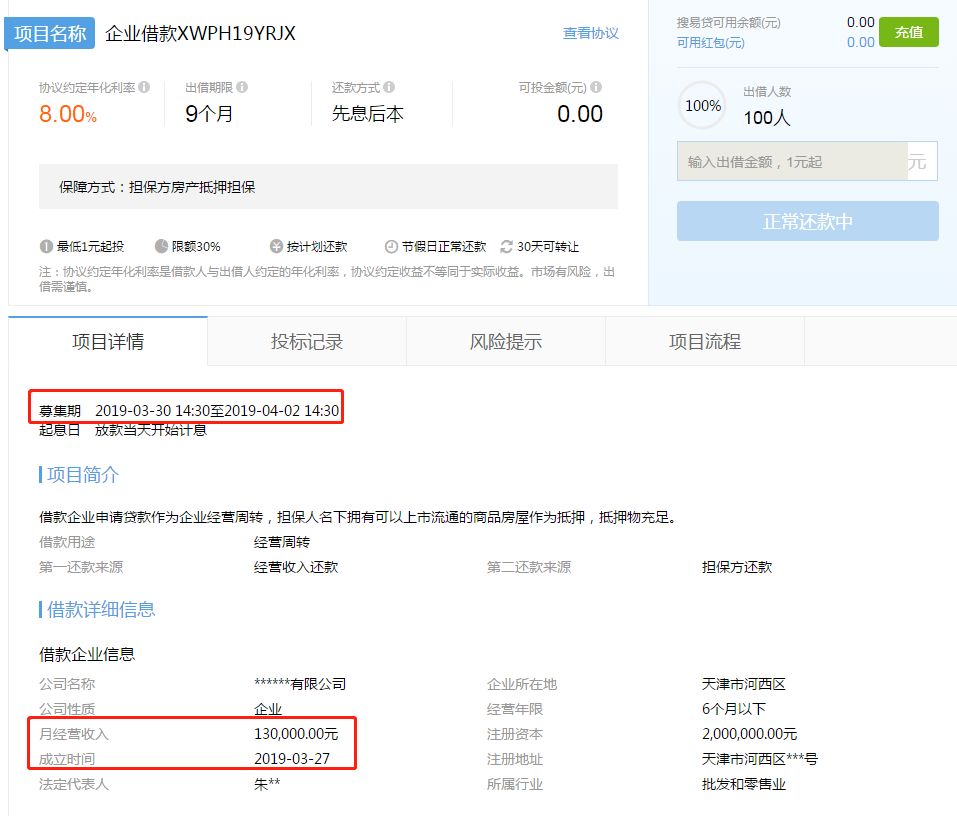The image size is (957, 816).
Task: Open the 项目流程 tab
Action: tap(705, 342)
